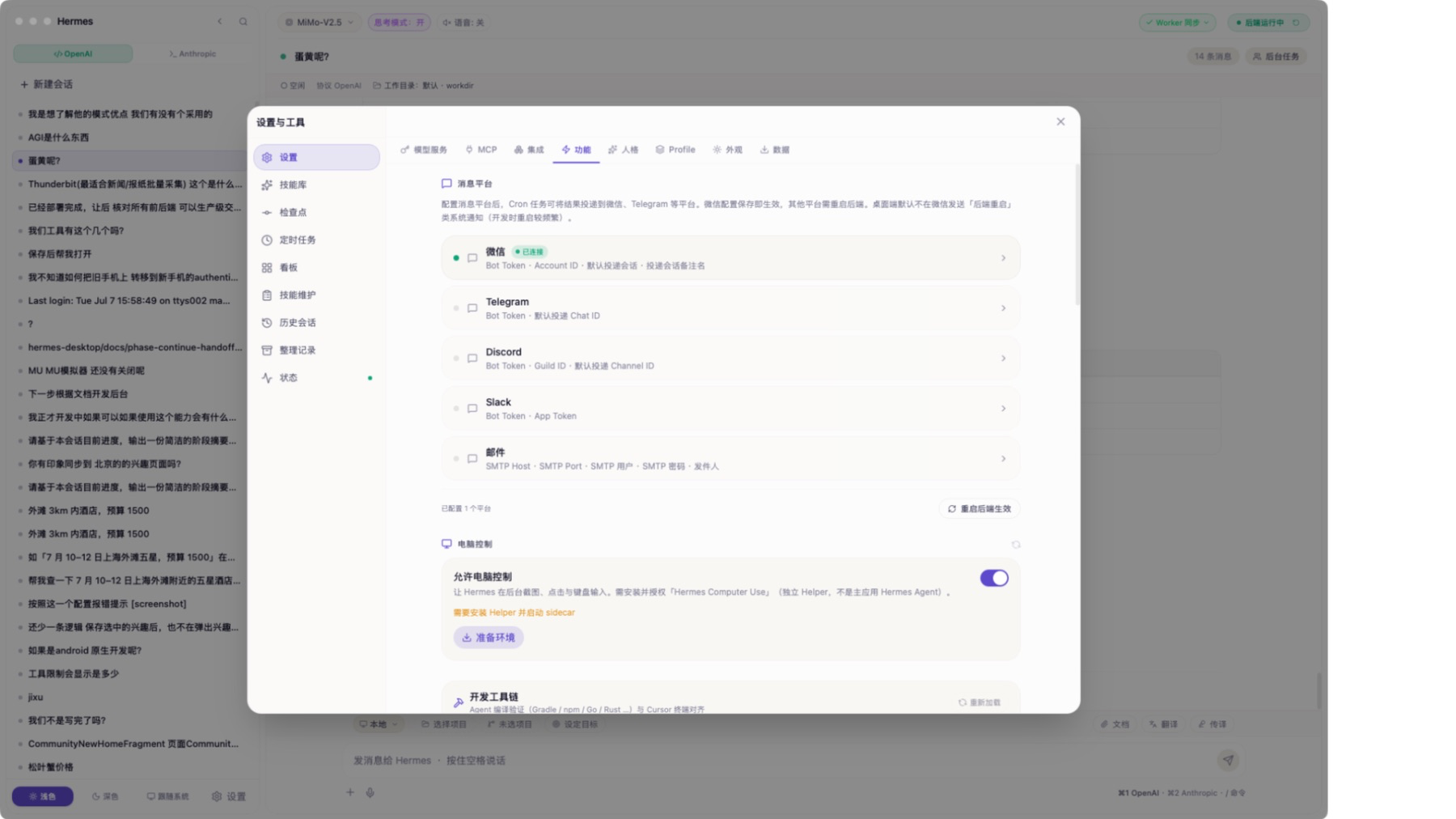Click the search icon in the Hermes sidebar header

(243, 22)
